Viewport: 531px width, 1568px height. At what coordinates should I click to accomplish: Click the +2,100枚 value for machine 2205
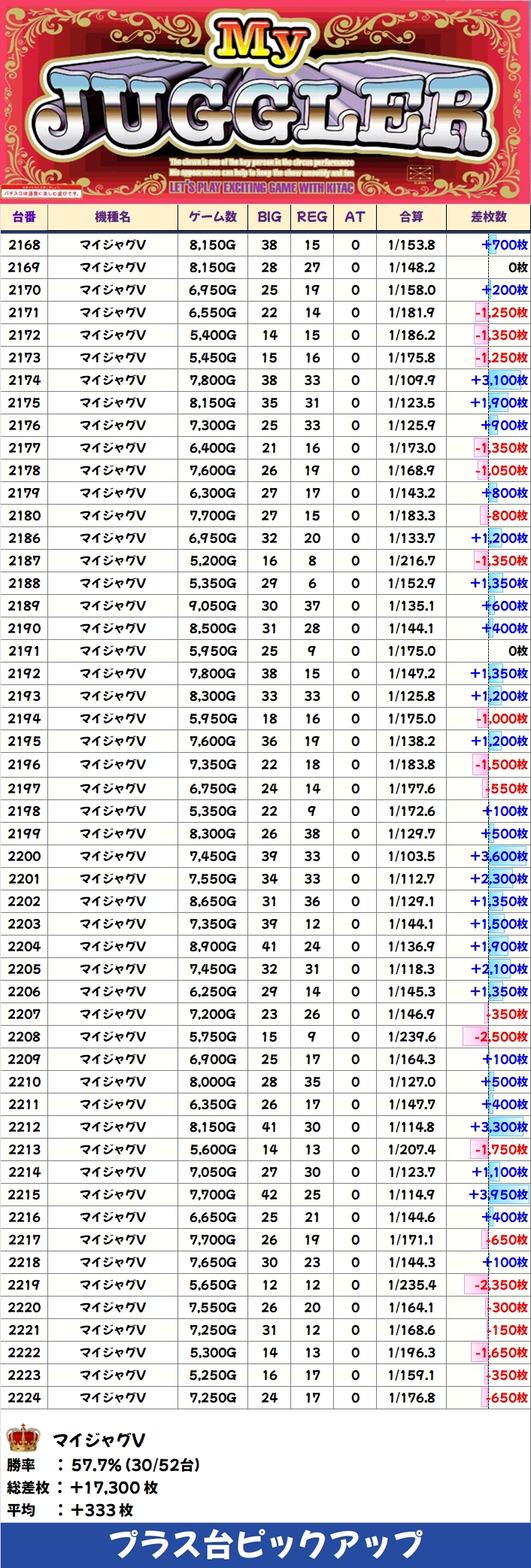coord(499,969)
